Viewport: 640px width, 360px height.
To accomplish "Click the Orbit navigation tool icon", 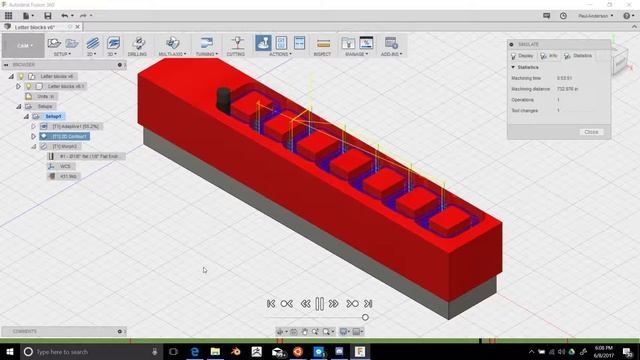I will point(280,331).
